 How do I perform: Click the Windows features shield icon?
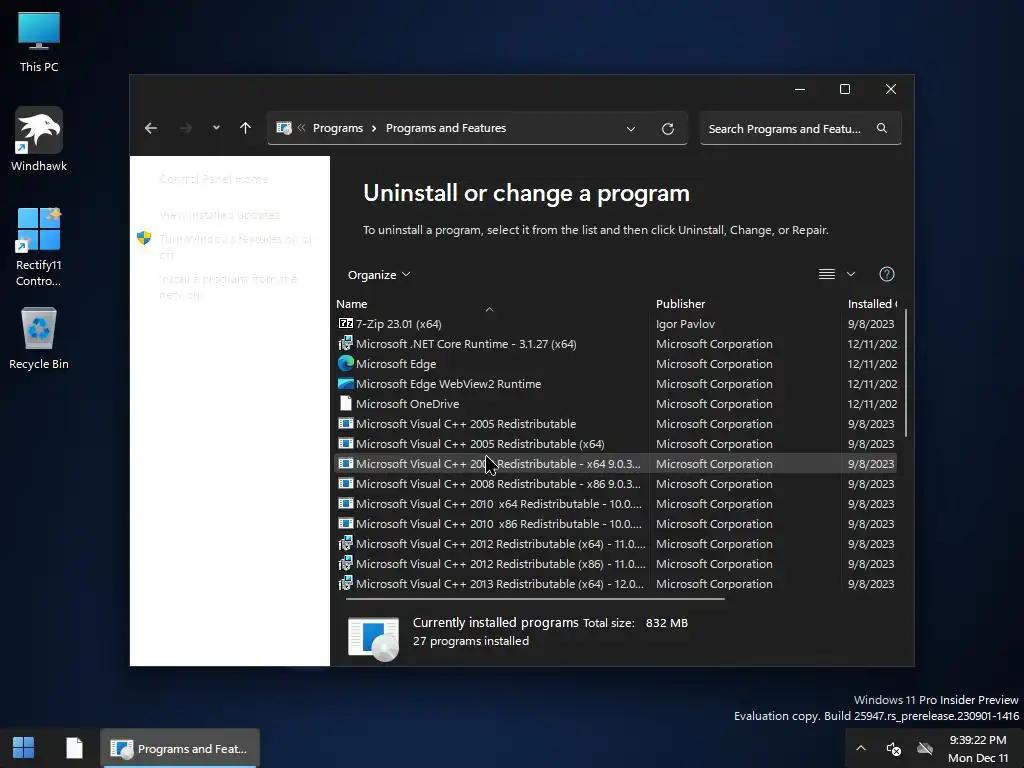click(x=144, y=238)
